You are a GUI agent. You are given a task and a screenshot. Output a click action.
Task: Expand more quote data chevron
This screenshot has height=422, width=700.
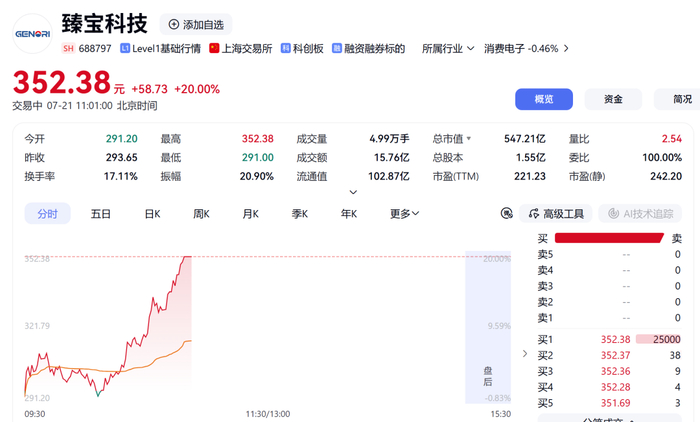click(x=353, y=192)
